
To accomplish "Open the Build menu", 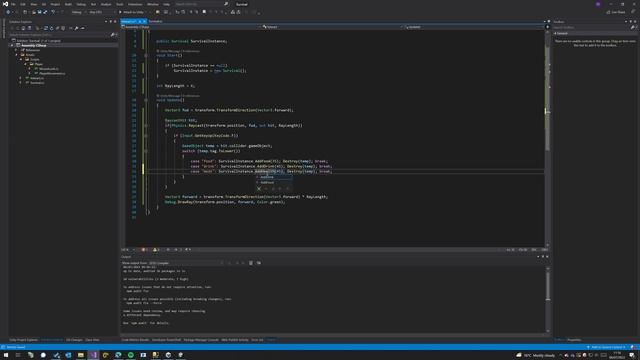I will (68, 4).
